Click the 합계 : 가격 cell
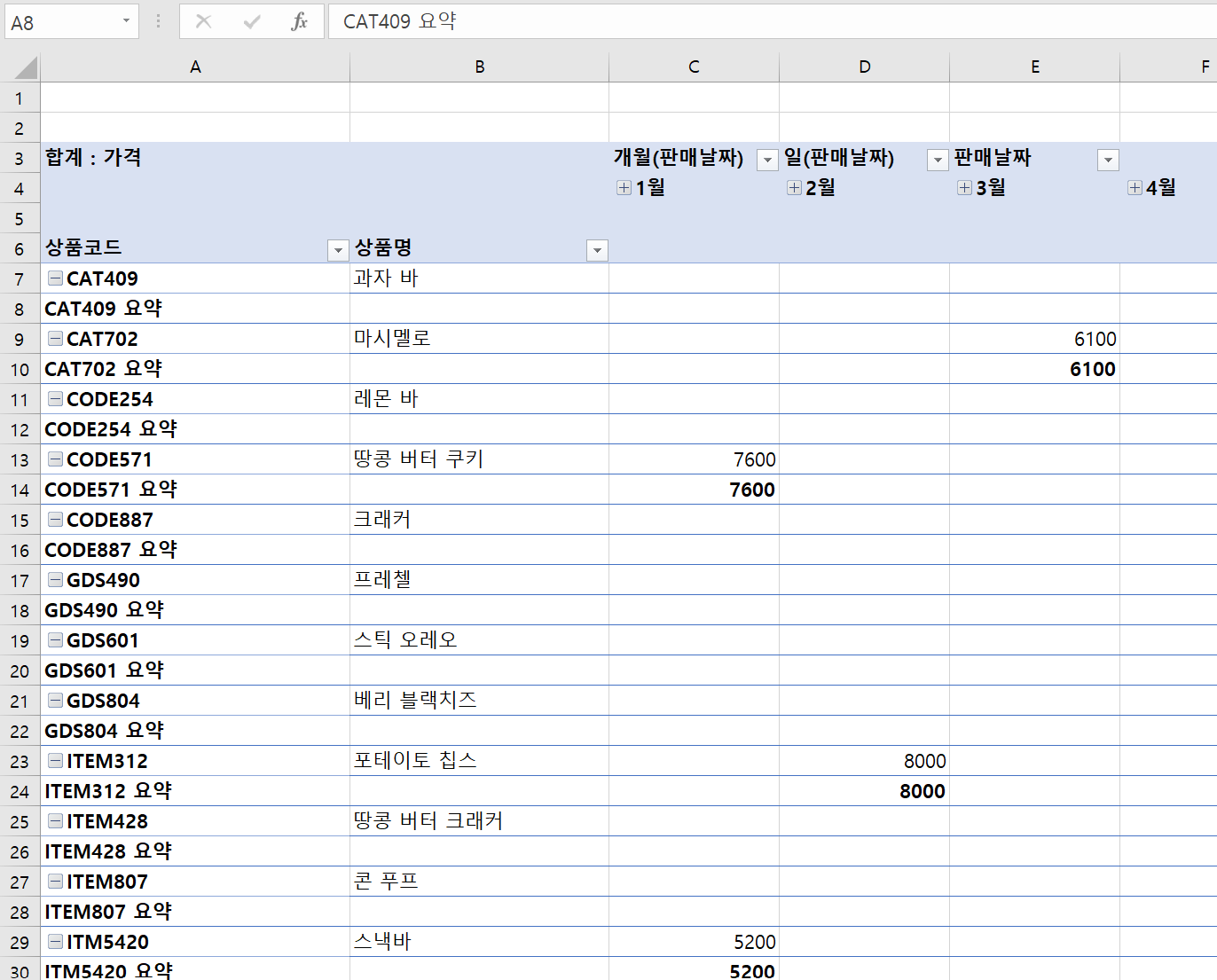The height and width of the screenshot is (980, 1217). (x=195, y=158)
